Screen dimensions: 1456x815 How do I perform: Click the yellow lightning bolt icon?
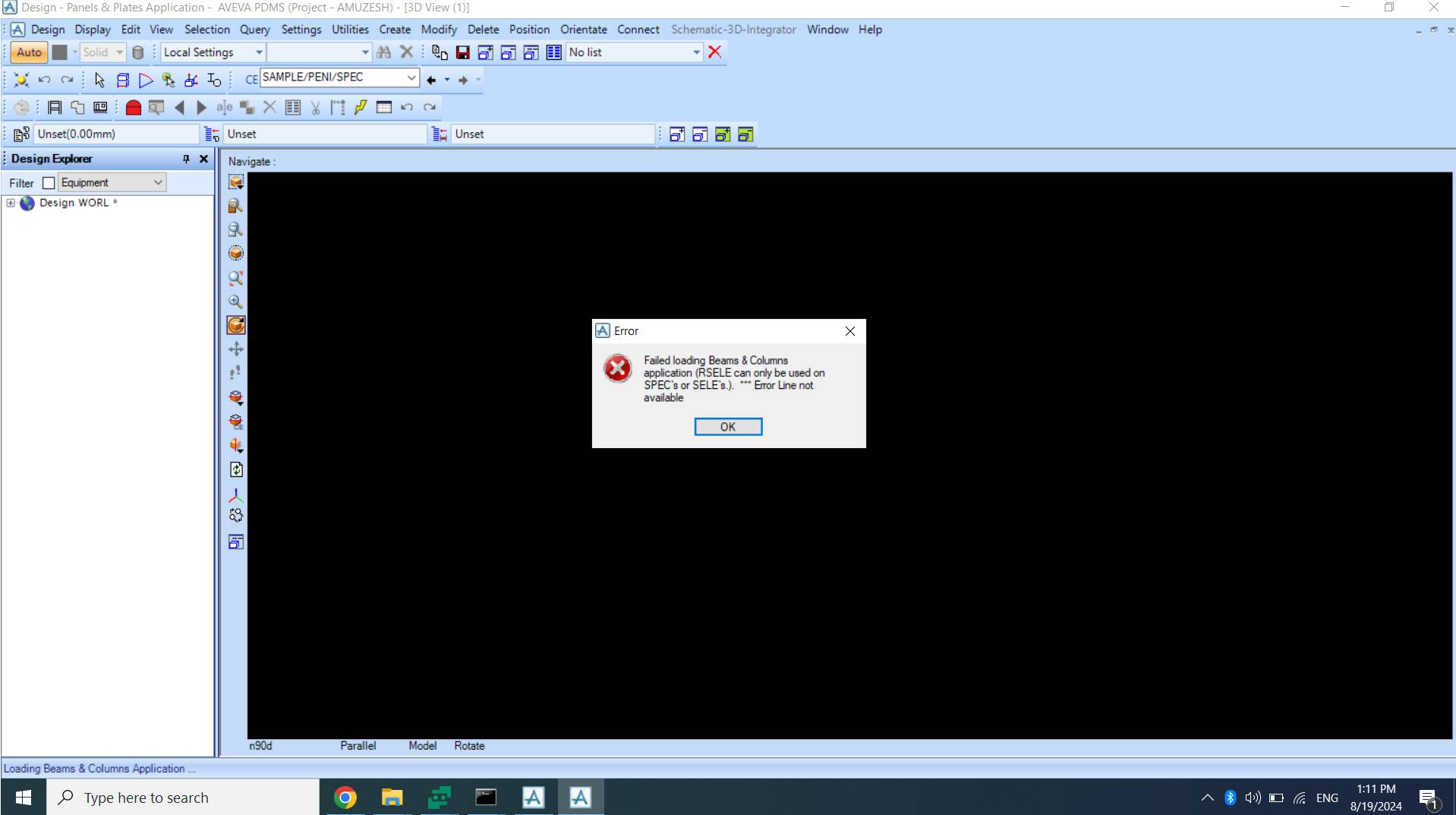[x=361, y=107]
